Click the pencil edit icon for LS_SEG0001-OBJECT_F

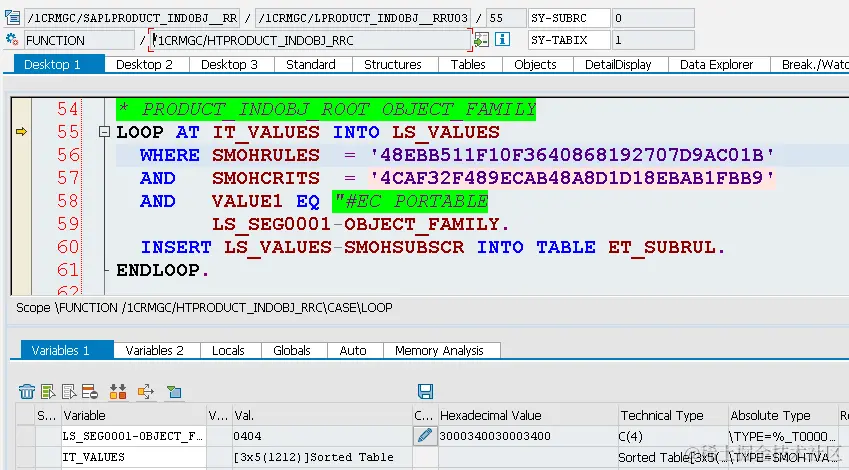425,436
